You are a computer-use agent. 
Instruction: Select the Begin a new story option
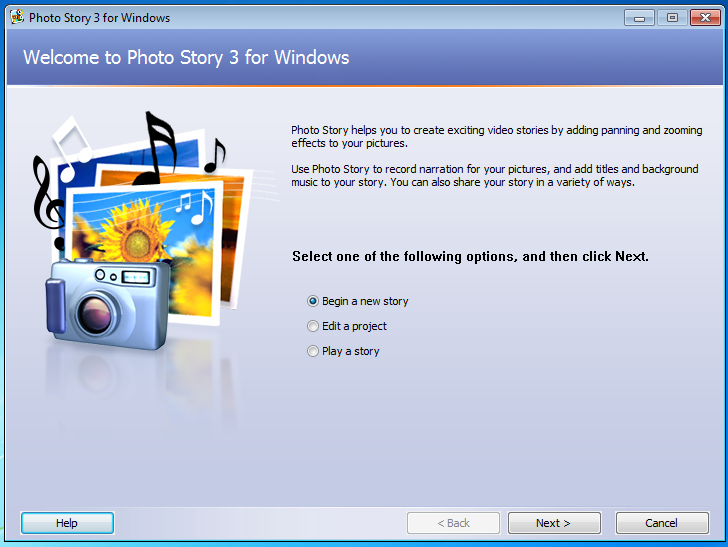pos(358,301)
